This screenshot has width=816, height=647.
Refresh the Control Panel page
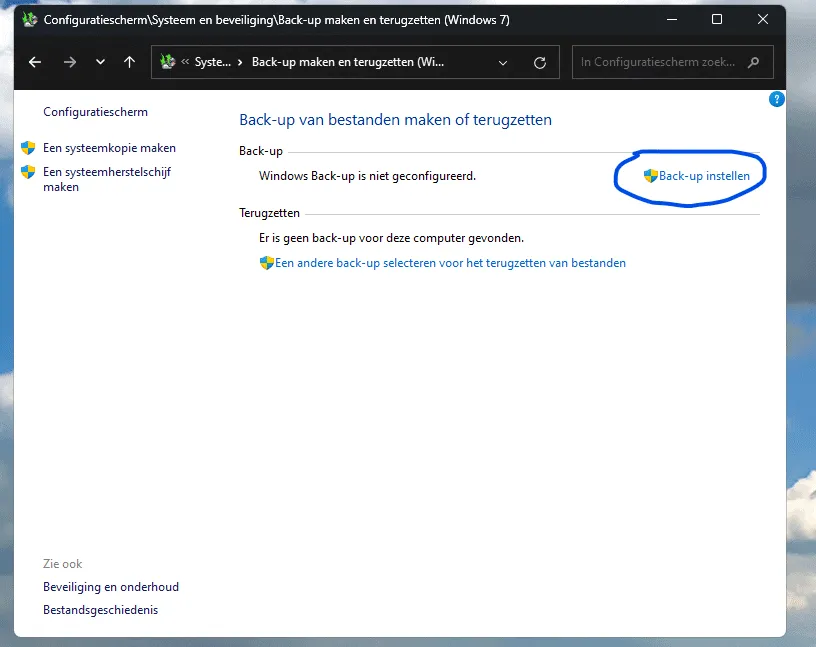[540, 62]
